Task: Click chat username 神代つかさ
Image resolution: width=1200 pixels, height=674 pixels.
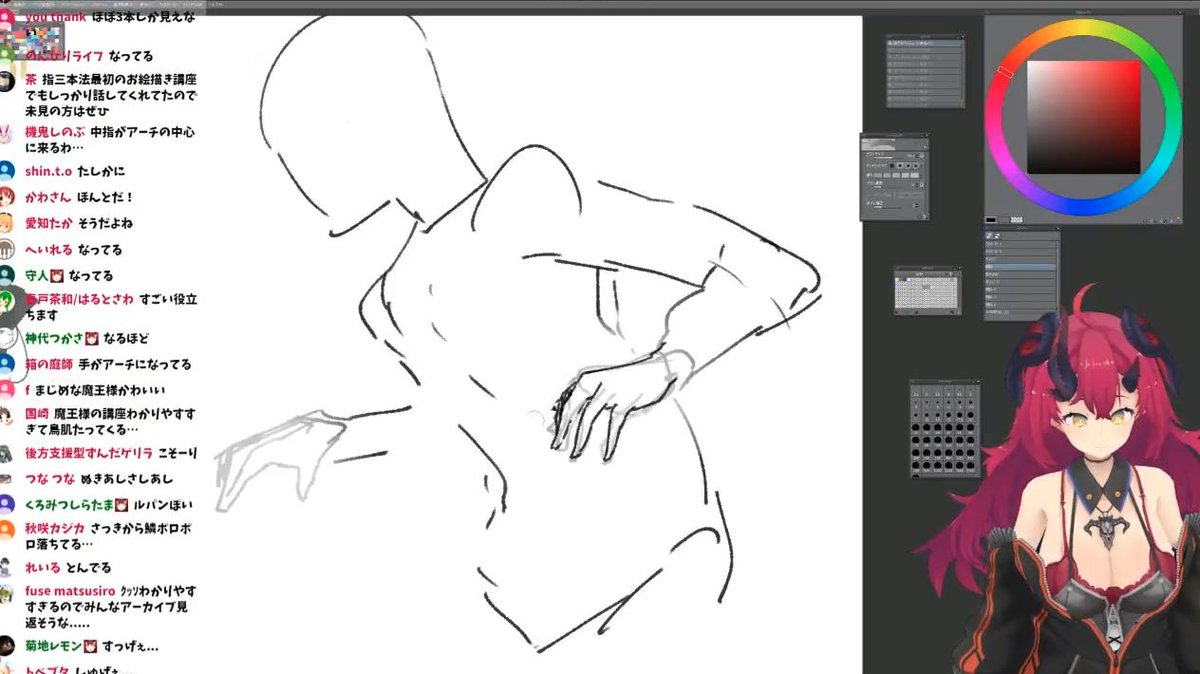Action: click(55, 339)
